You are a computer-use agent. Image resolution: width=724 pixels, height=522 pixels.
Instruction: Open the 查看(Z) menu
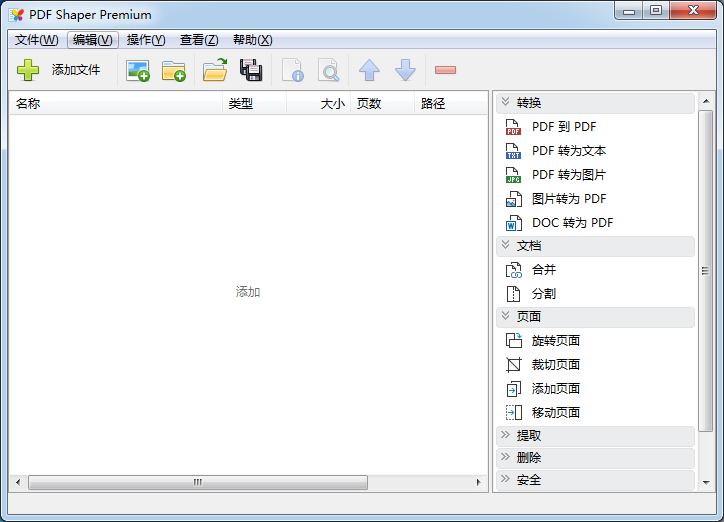pyautogui.click(x=199, y=40)
